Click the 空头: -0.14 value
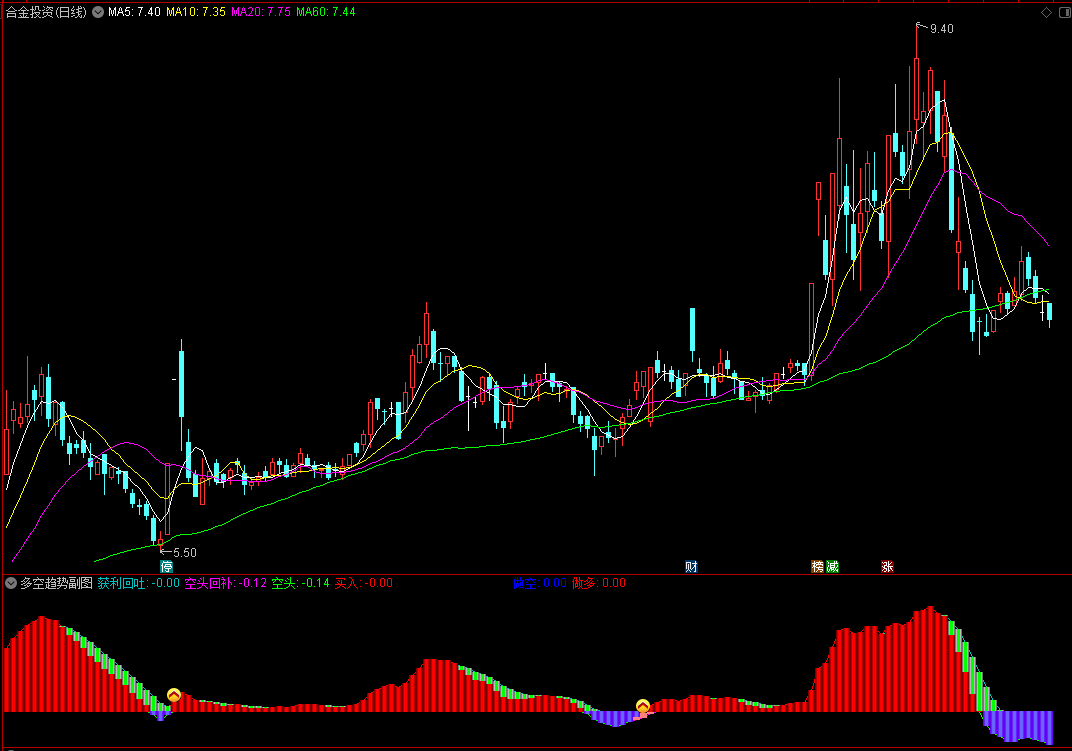 300,583
